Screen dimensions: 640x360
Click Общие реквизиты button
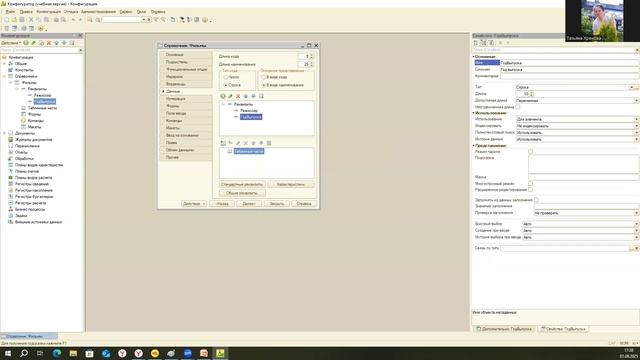pyautogui.click(x=242, y=193)
